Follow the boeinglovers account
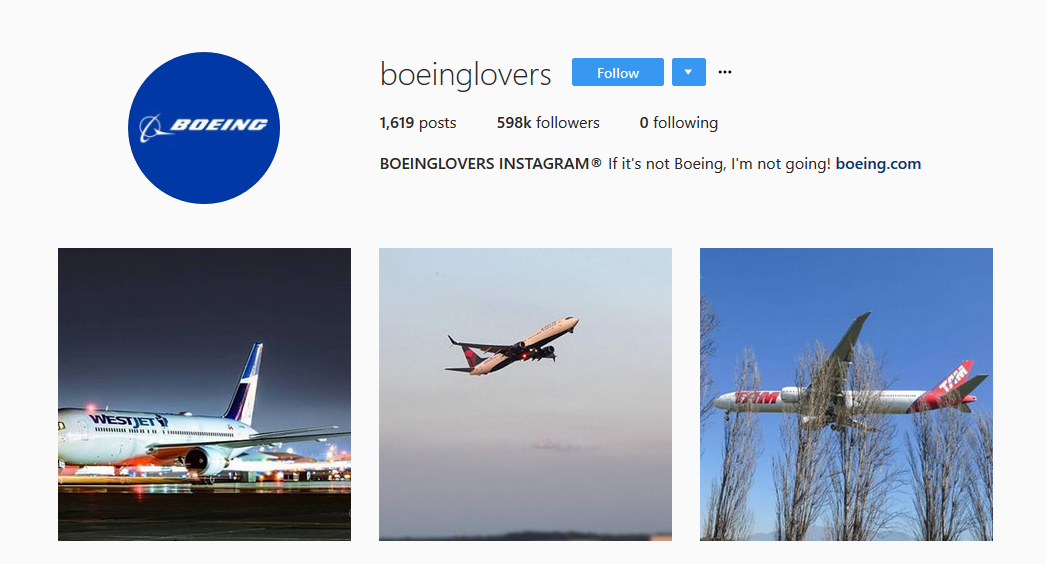The height and width of the screenshot is (564, 1046). (x=618, y=72)
